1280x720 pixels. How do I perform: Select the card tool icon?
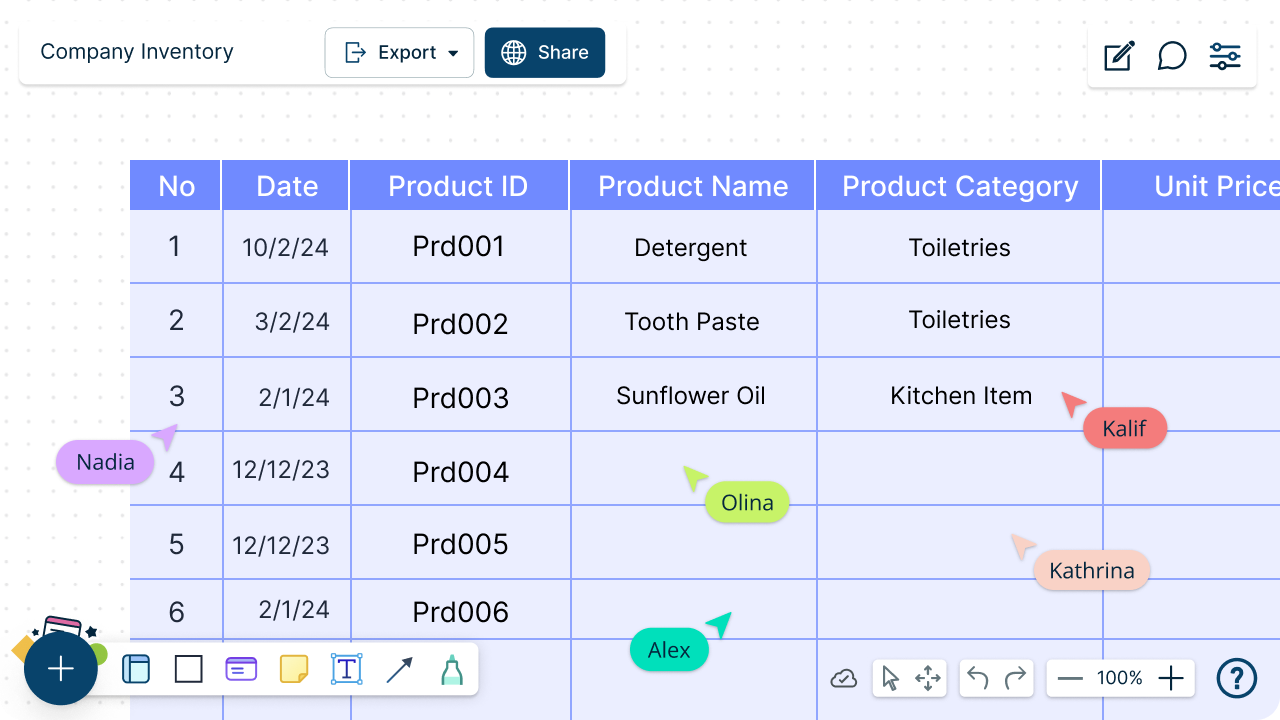(x=241, y=669)
